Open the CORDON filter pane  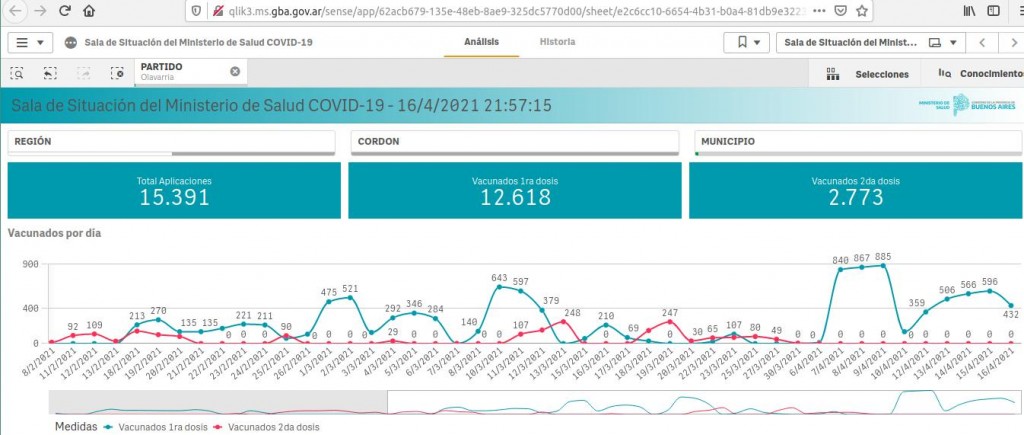point(515,142)
